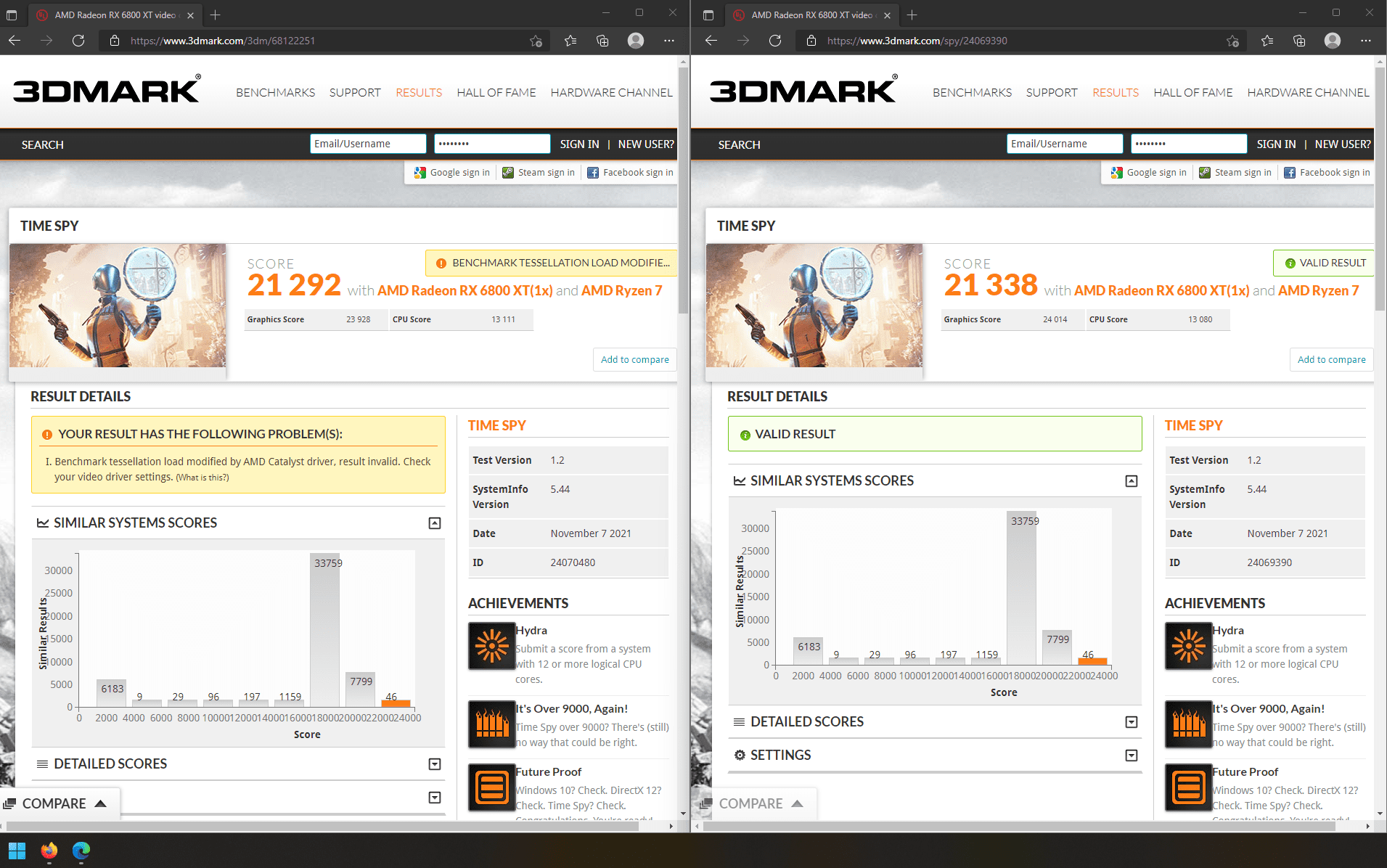Expand Settings section in right window
This screenshot has height=868, width=1387.
tap(1131, 756)
